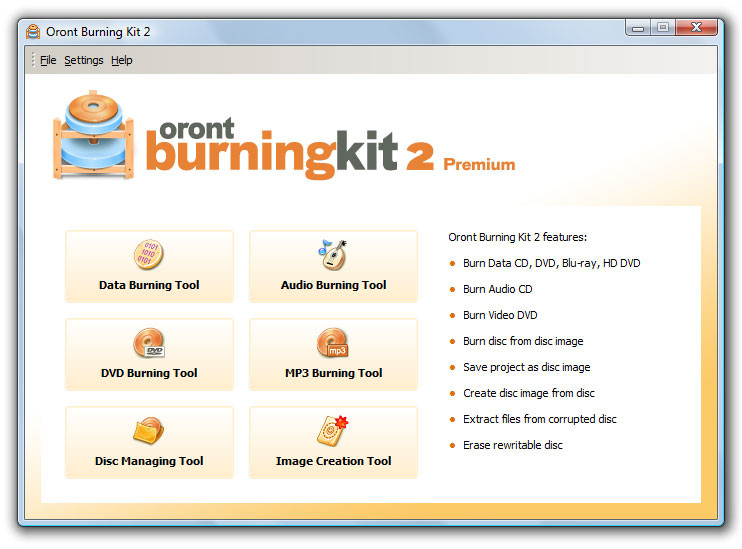Click the Image Creation Tool icon
This screenshot has height=549, width=742.
(x=333, y=430)
